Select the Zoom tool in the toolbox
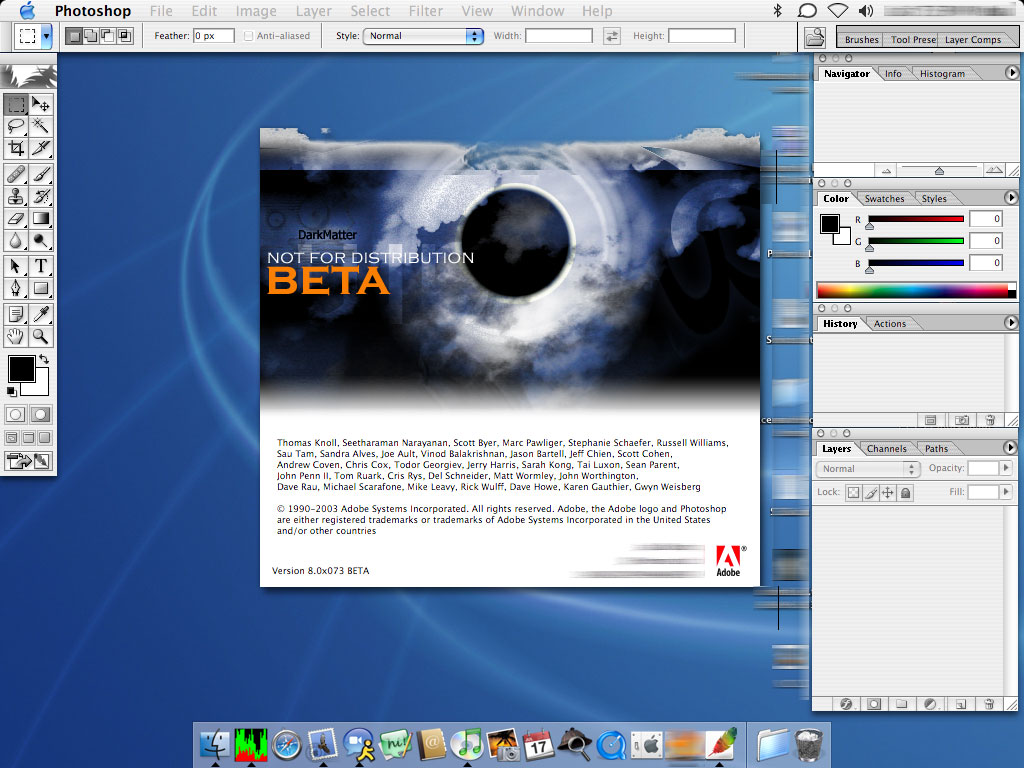The width and height of the screenshot is (1024, 768). 40,336
